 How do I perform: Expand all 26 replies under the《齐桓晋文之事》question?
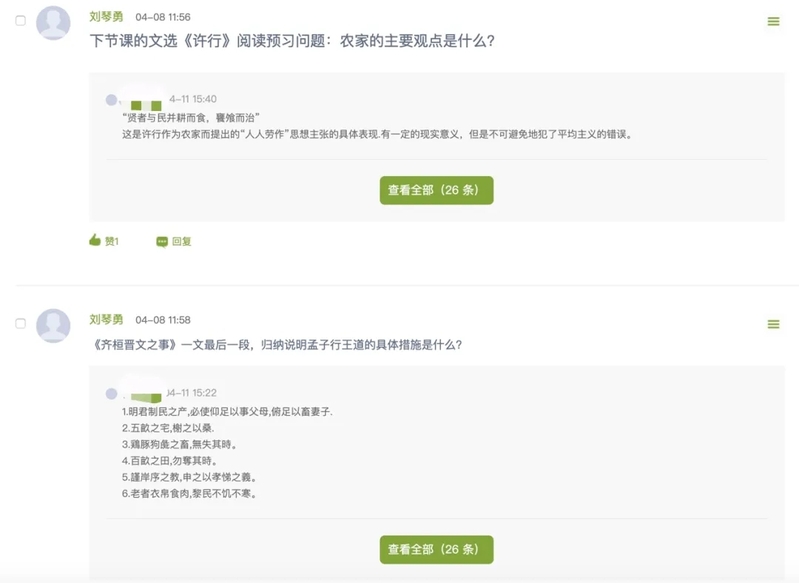(436, 549)
